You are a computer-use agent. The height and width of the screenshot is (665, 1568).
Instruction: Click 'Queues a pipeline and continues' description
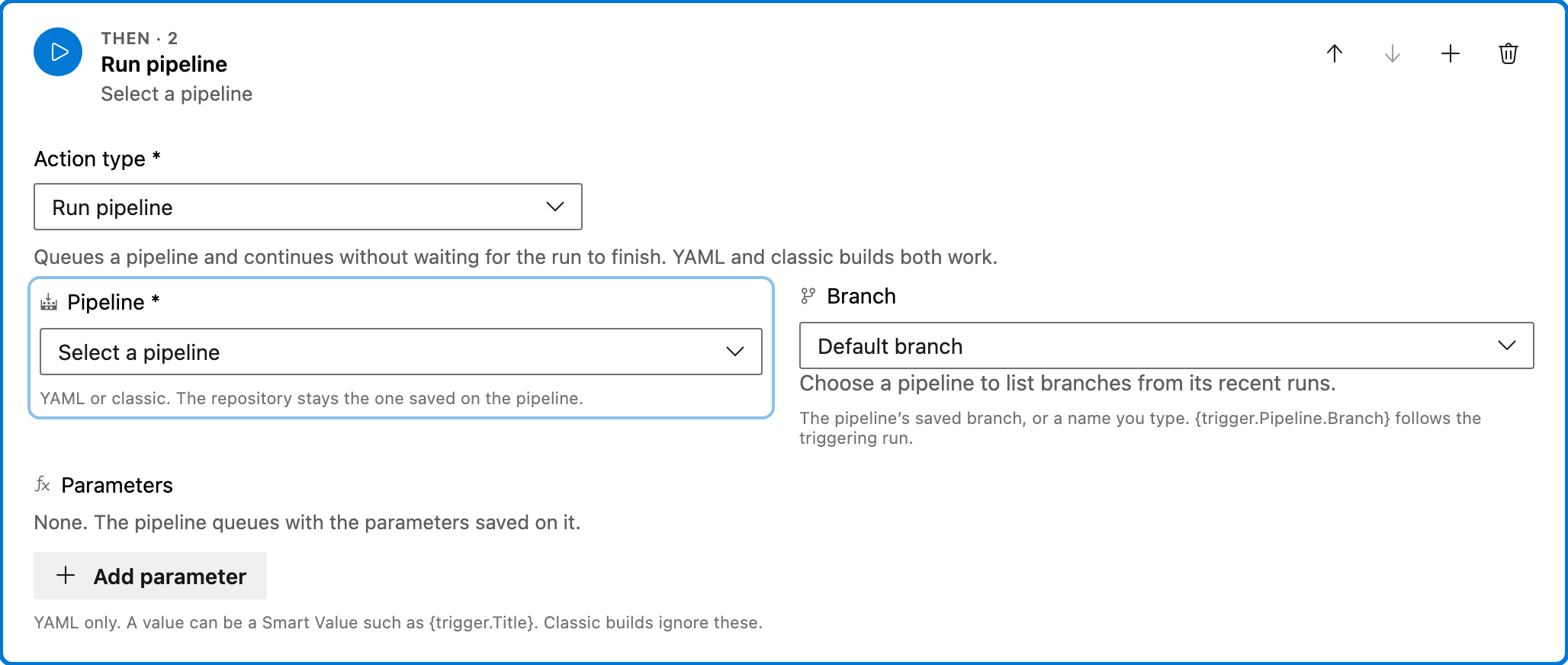(x=516, y=257)
